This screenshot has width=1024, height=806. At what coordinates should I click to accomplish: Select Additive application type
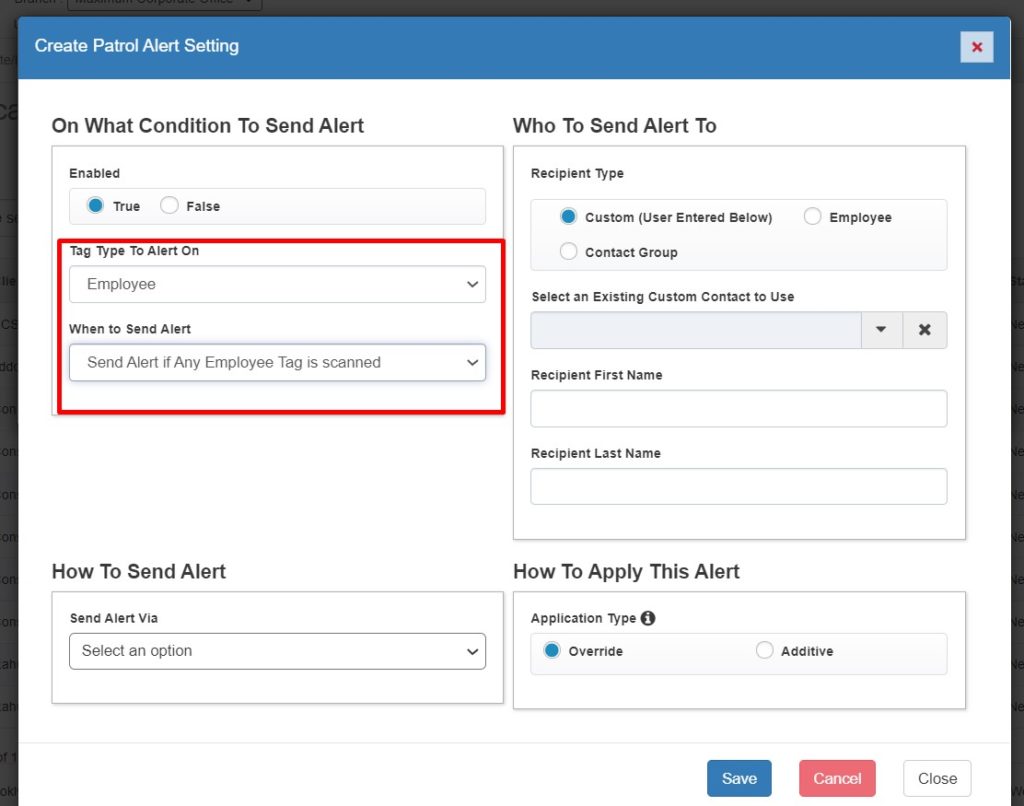click(765, 651)
